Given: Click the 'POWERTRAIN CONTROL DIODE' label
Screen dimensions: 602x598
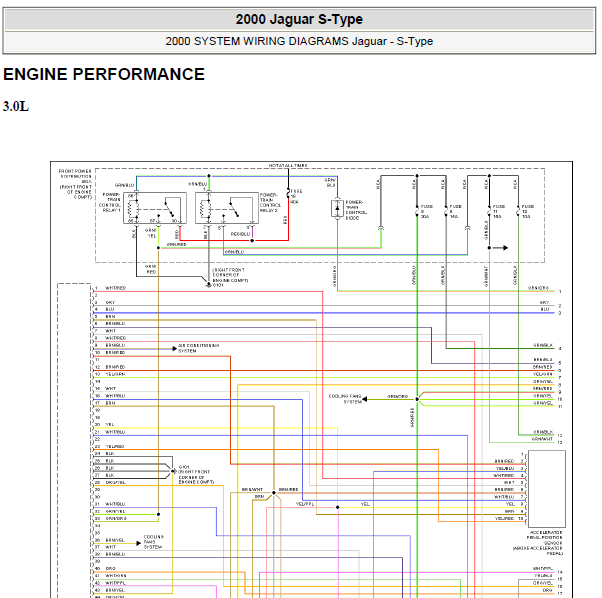Looking at the screenshot, I should (356, 210).
